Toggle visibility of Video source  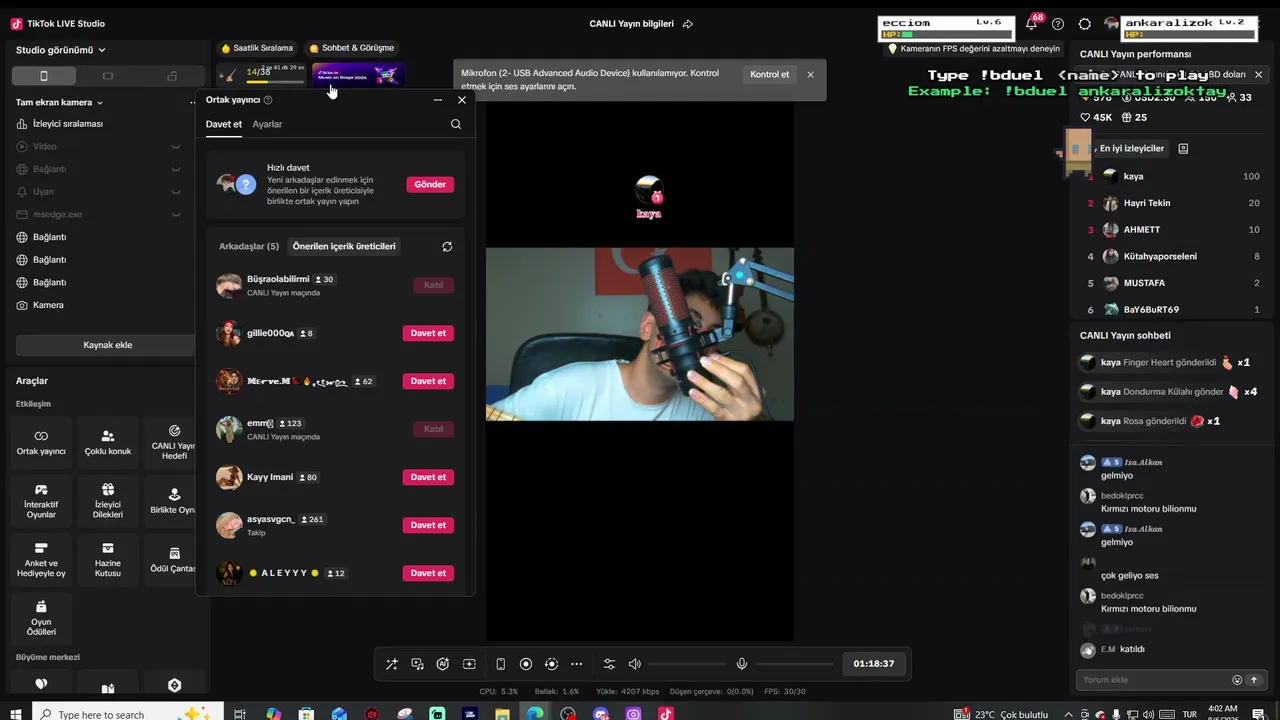(x=176, y=146)
